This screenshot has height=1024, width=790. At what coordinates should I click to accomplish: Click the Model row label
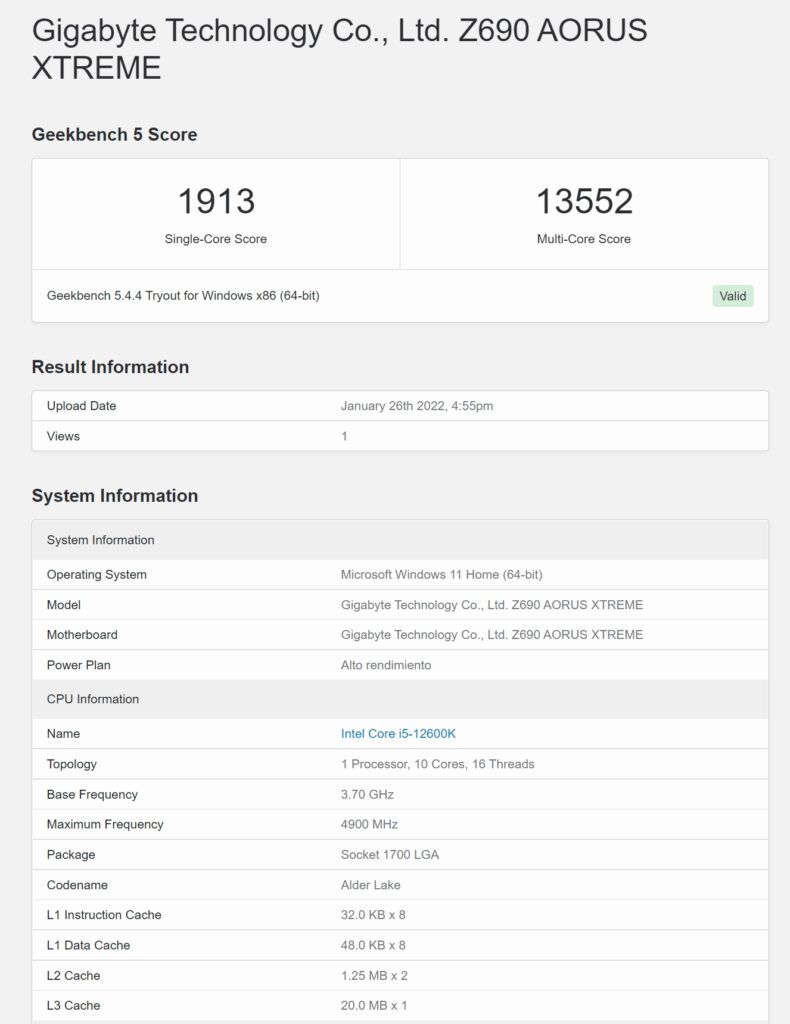[x=63, y=605]
